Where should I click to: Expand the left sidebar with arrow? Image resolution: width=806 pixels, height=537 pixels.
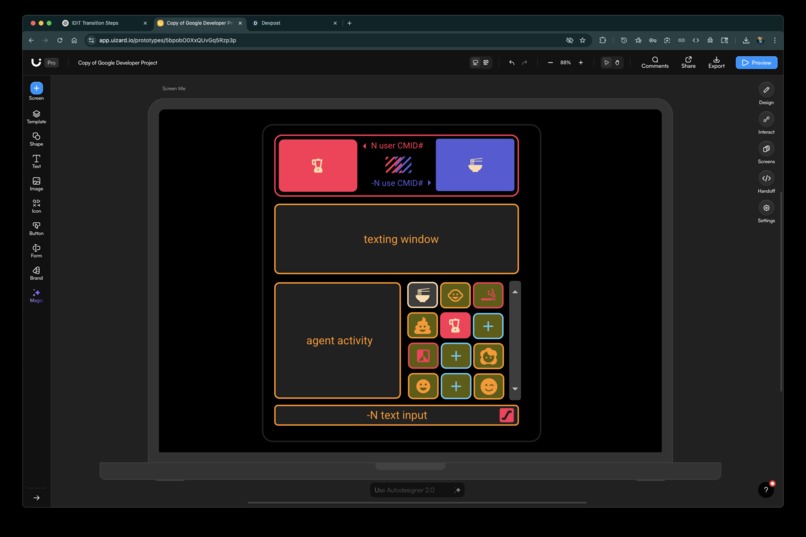click(x=36, y=497)
